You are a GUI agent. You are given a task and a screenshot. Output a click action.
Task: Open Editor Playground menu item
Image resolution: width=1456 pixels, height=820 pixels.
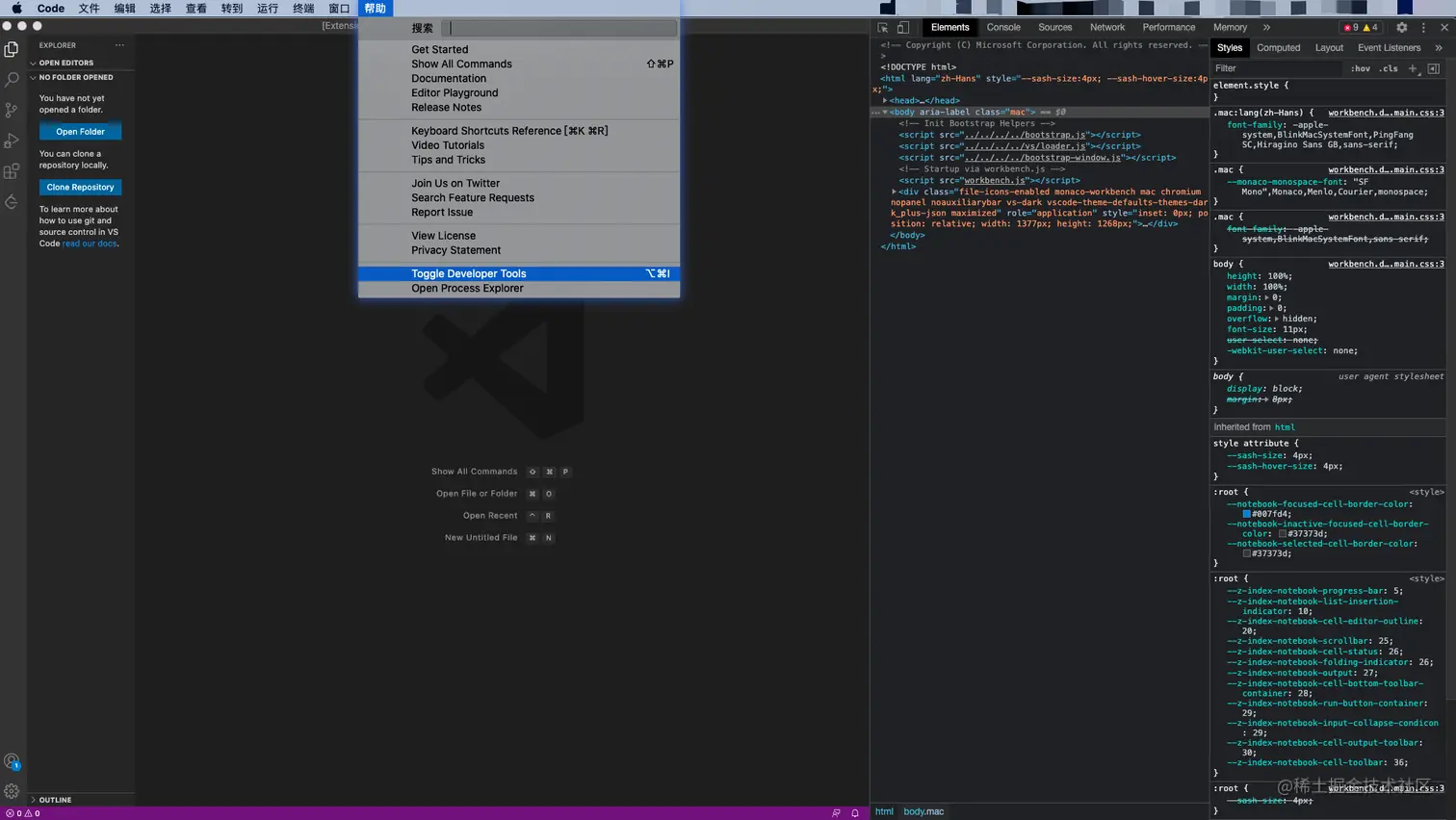click(x=519, y=92)
